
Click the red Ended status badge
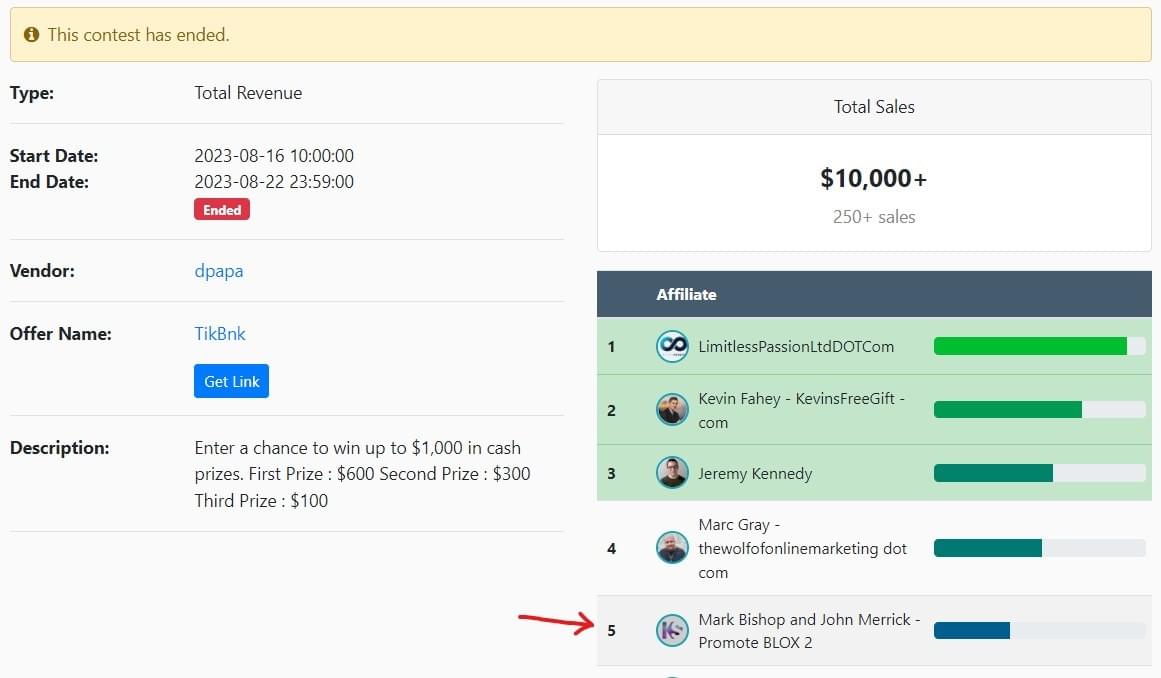tap(221, 210)
